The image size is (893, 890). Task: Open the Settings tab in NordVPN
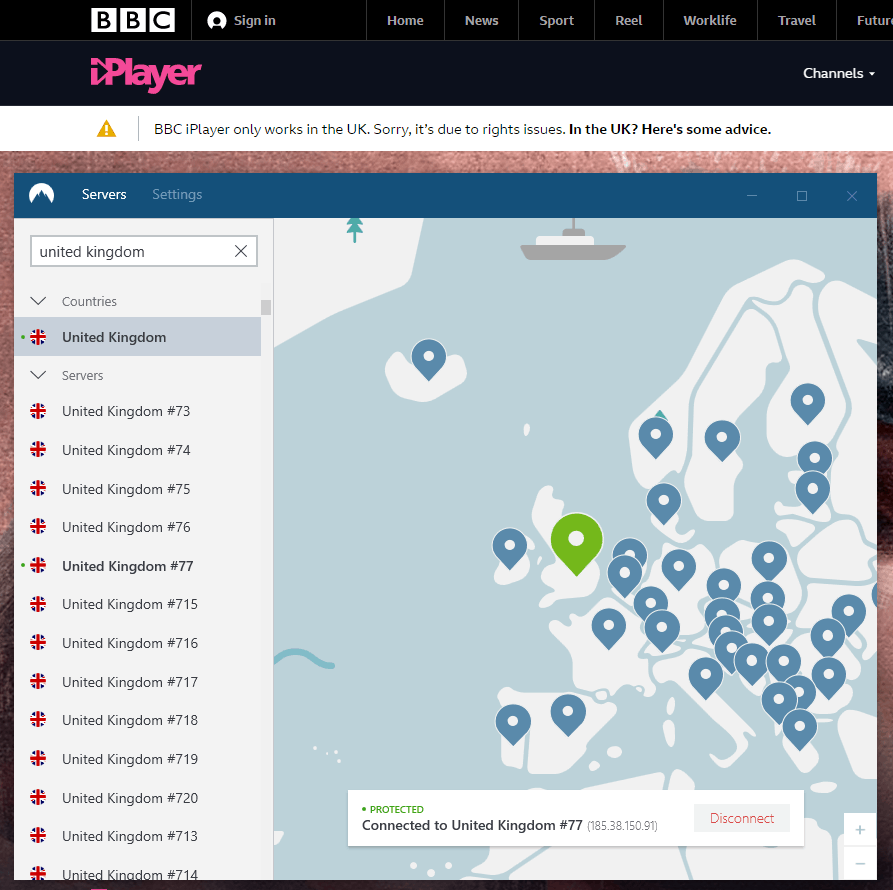point(177,194)
